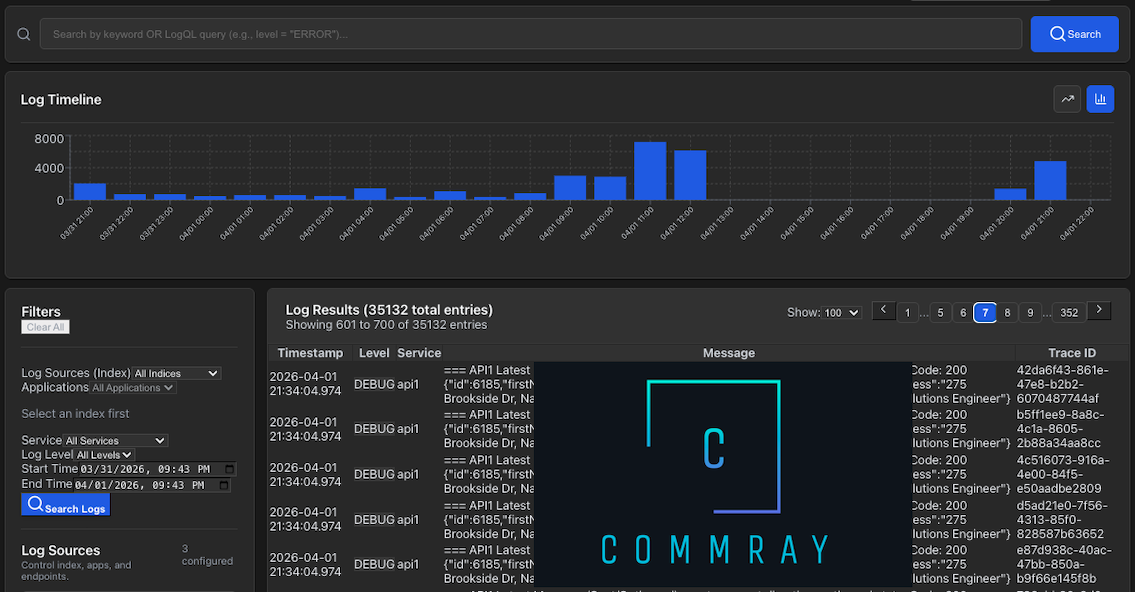The height and width of the screenshot is (592, 1135).
Task: Open the All Services dropdown
Action: point(116,440)
